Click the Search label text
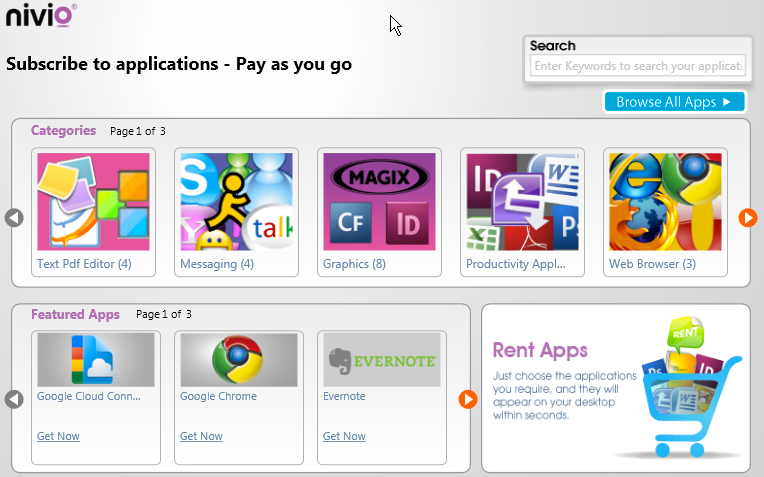 553,46
